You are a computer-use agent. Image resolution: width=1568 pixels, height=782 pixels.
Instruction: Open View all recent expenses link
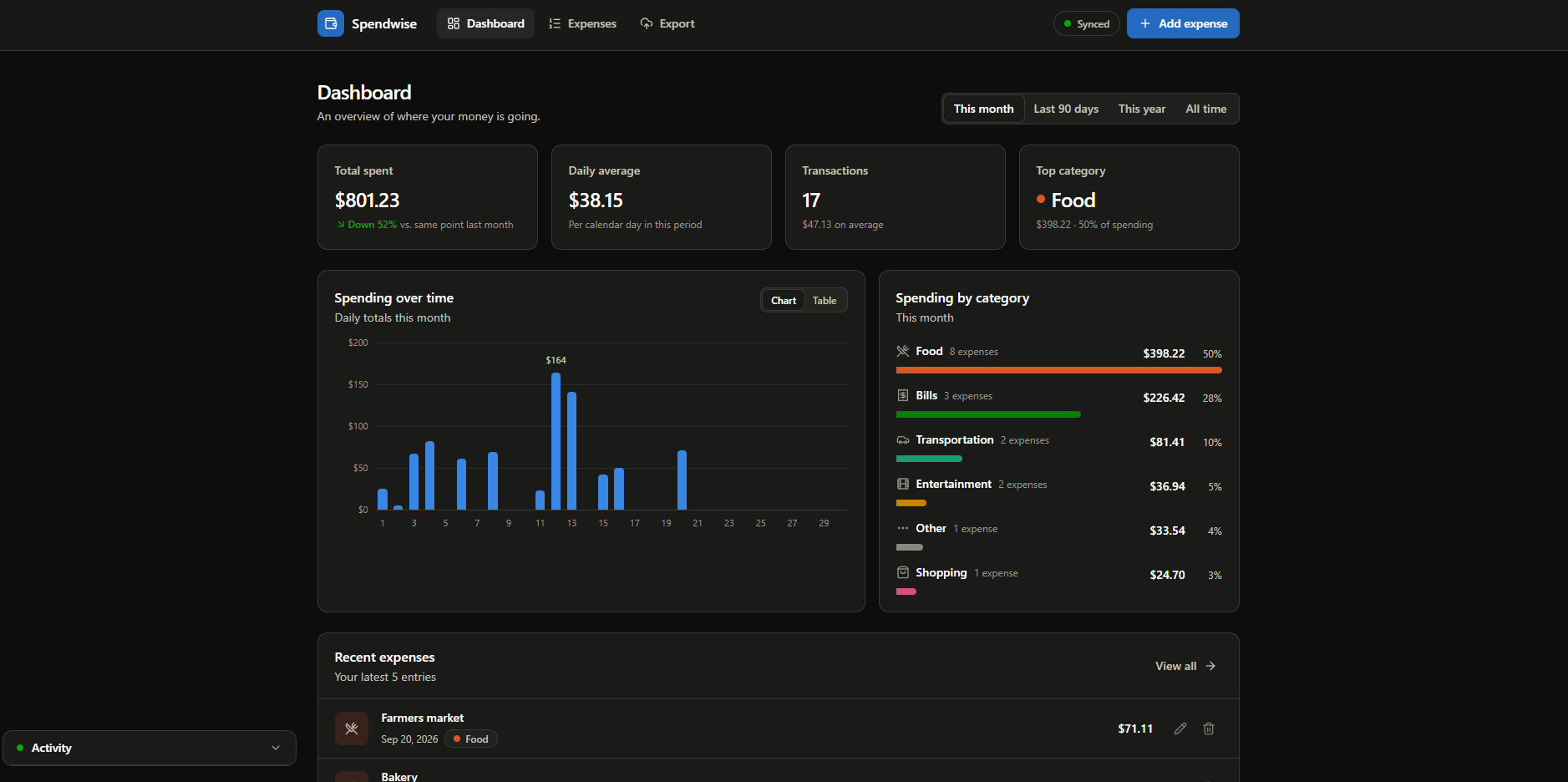coord(1185,666)
